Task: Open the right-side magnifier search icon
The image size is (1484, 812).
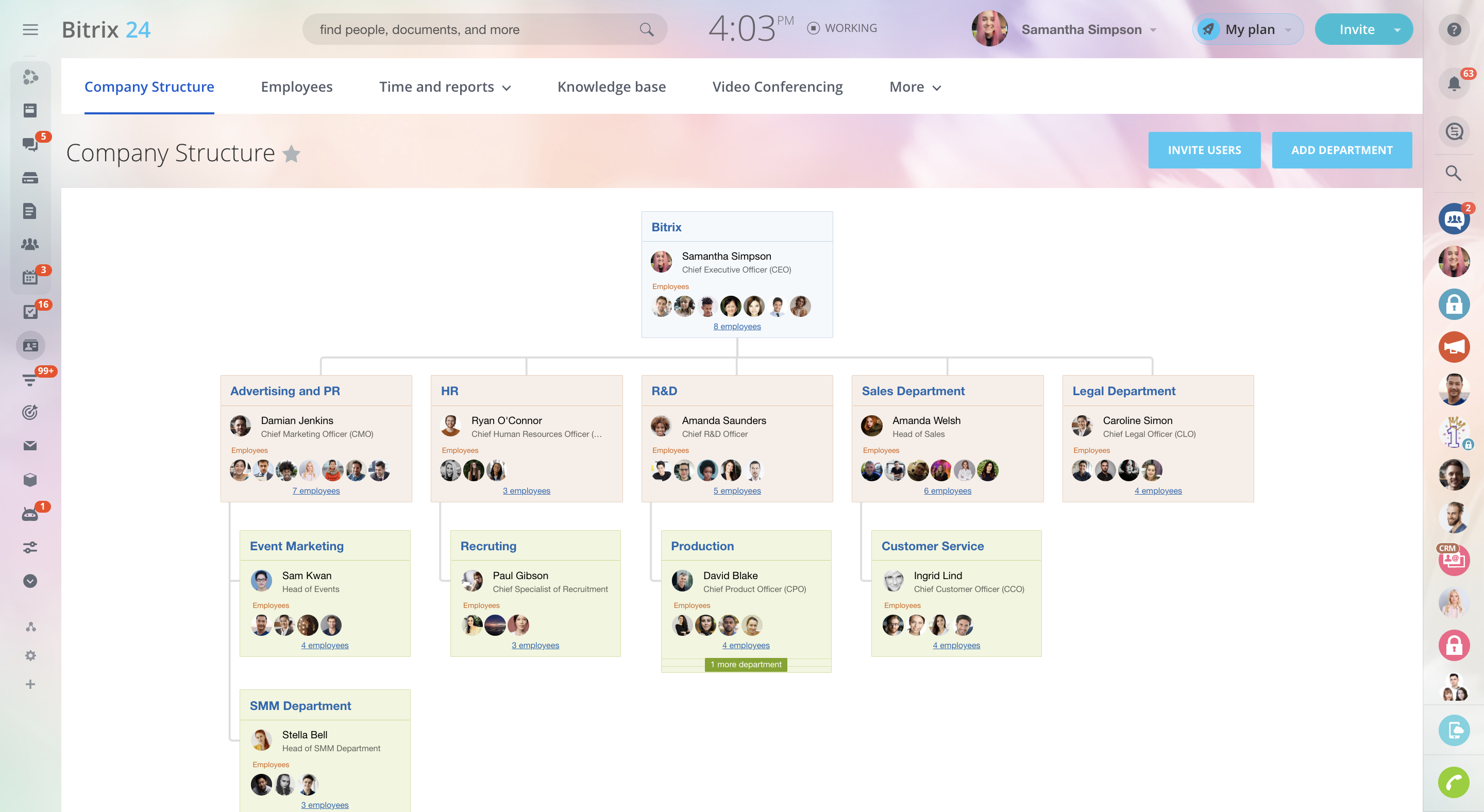Action: [1454, 173]
